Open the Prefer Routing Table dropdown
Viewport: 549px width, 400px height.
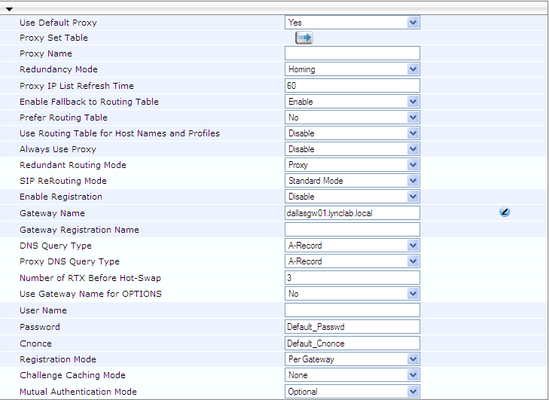tap(352, 117)
